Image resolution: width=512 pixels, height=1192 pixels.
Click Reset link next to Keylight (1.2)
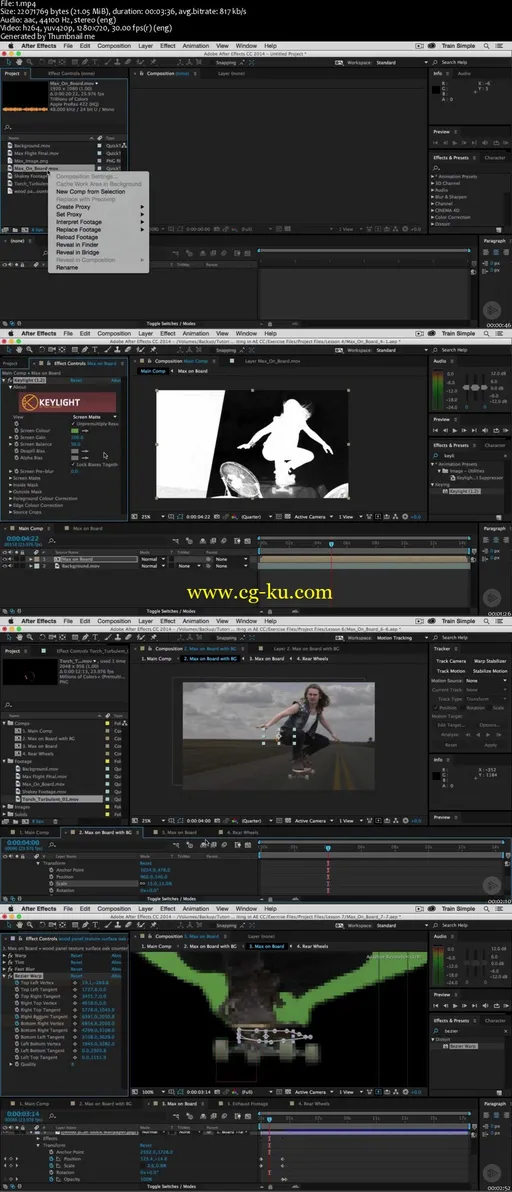coord(76,380)
